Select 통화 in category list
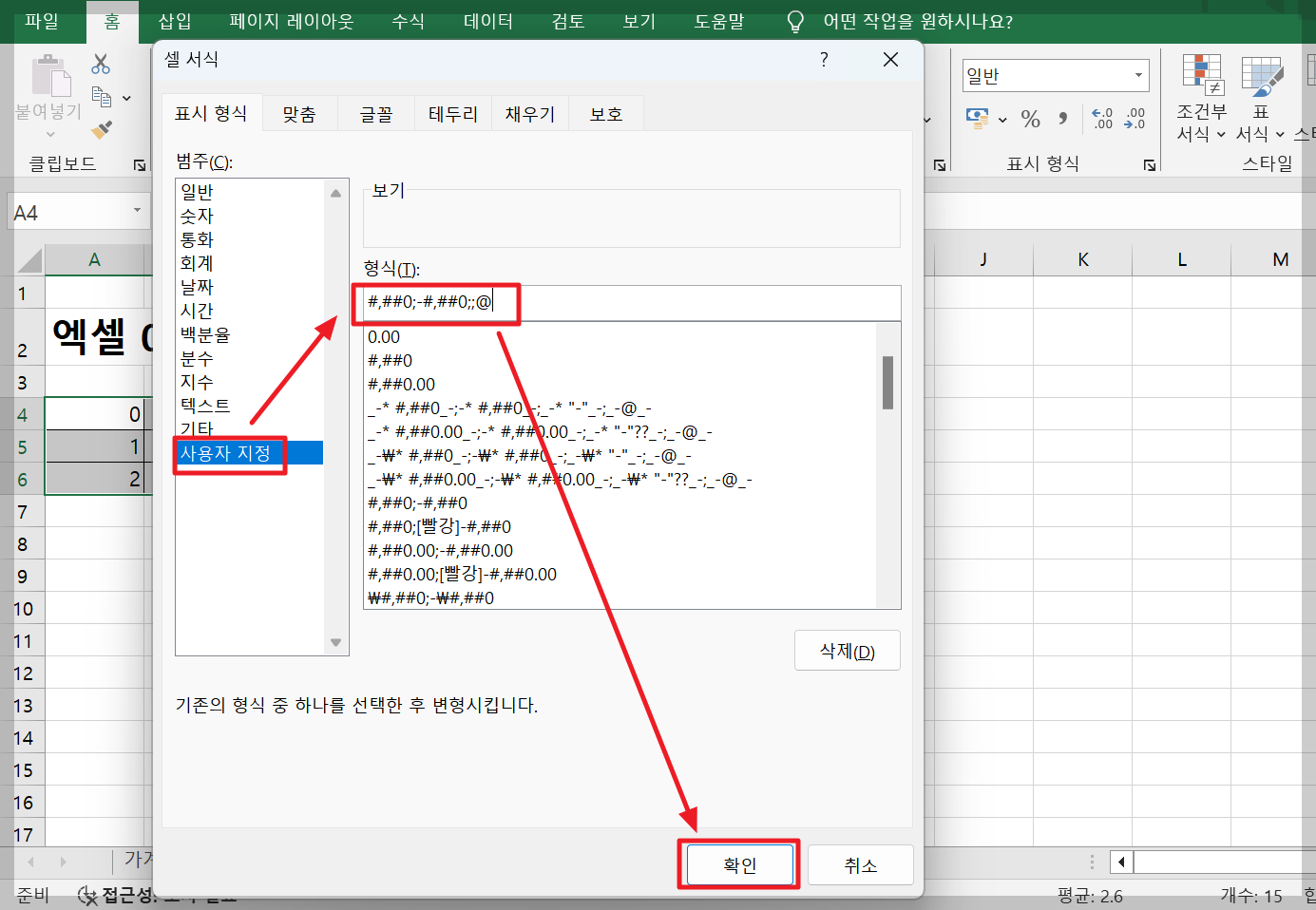This screenshot has height=910, width=1316. (x=250, y=239)
